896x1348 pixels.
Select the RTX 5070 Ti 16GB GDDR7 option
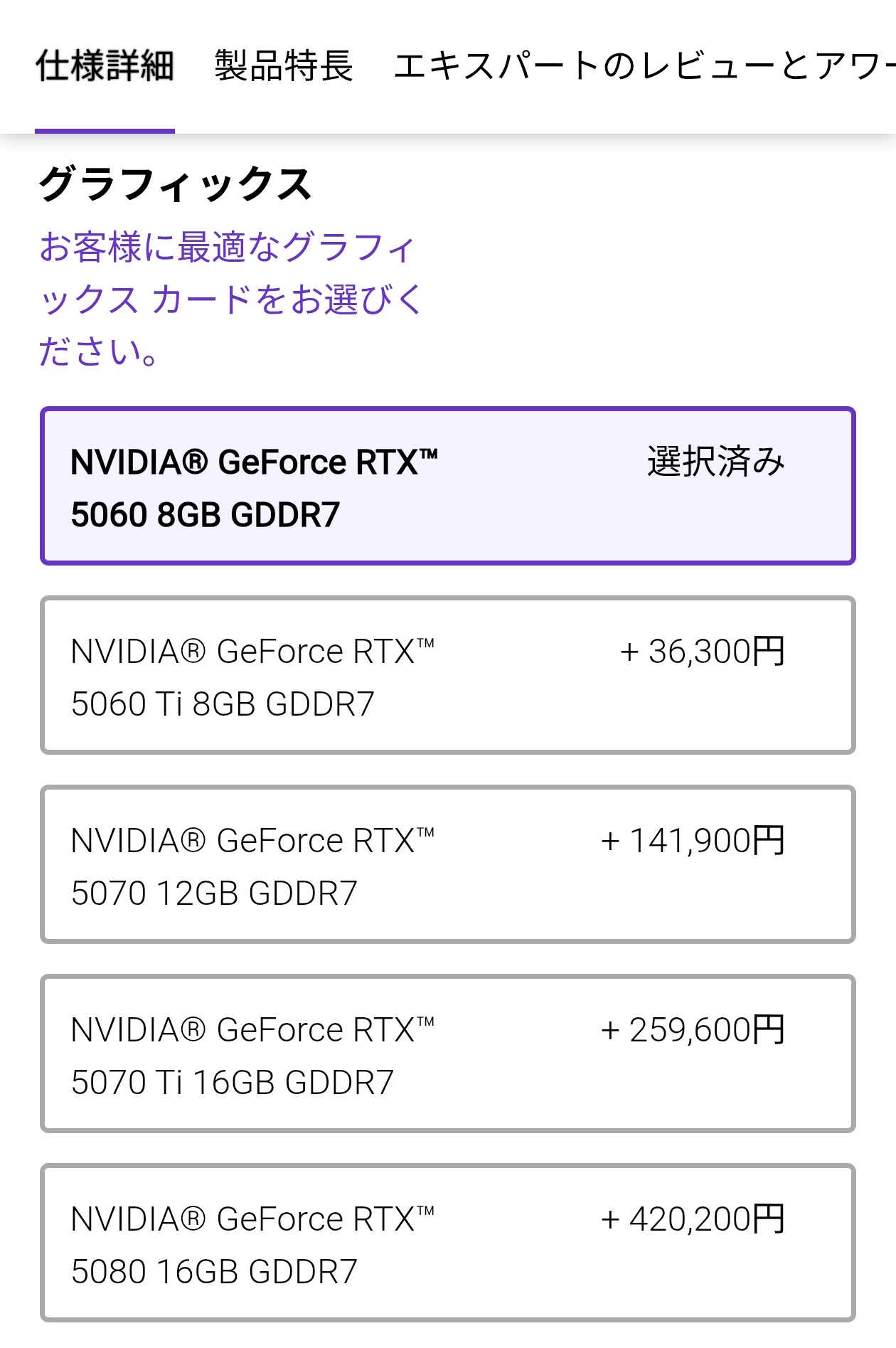[x=448, y=1054]
